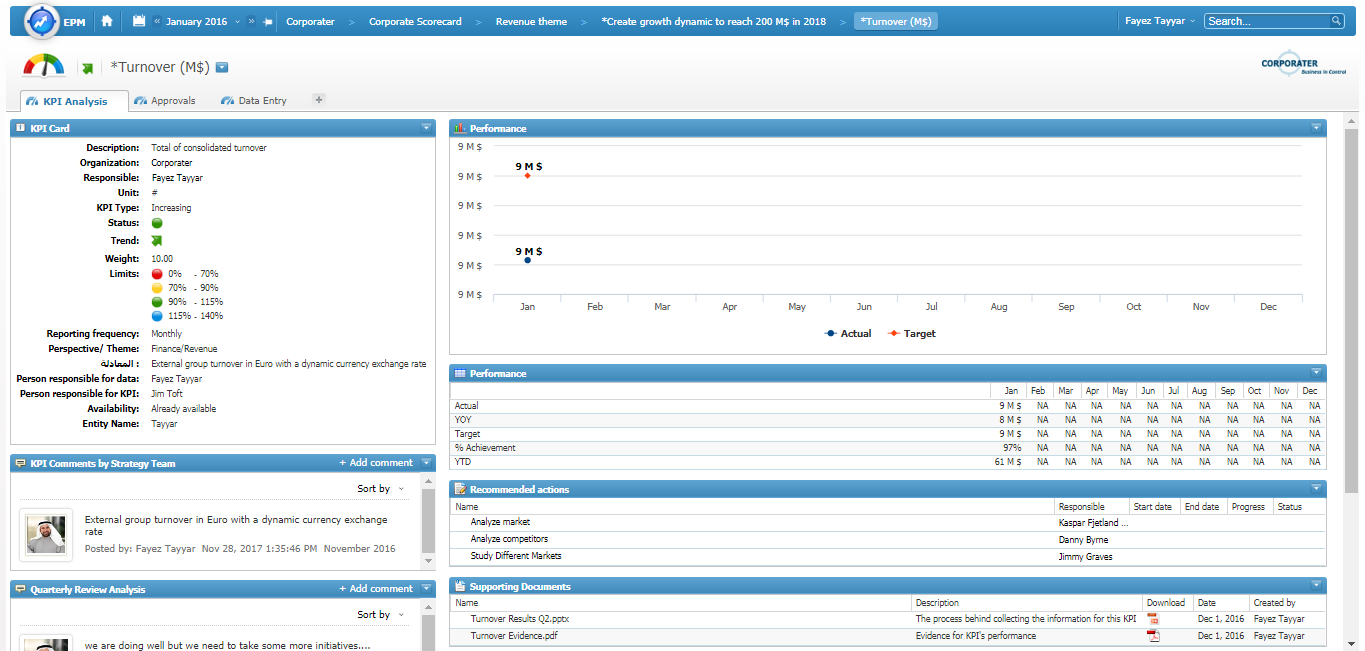Screen dimensions: 1365x651
Task: Click the green Status indicator
Action: click(157, 223)
